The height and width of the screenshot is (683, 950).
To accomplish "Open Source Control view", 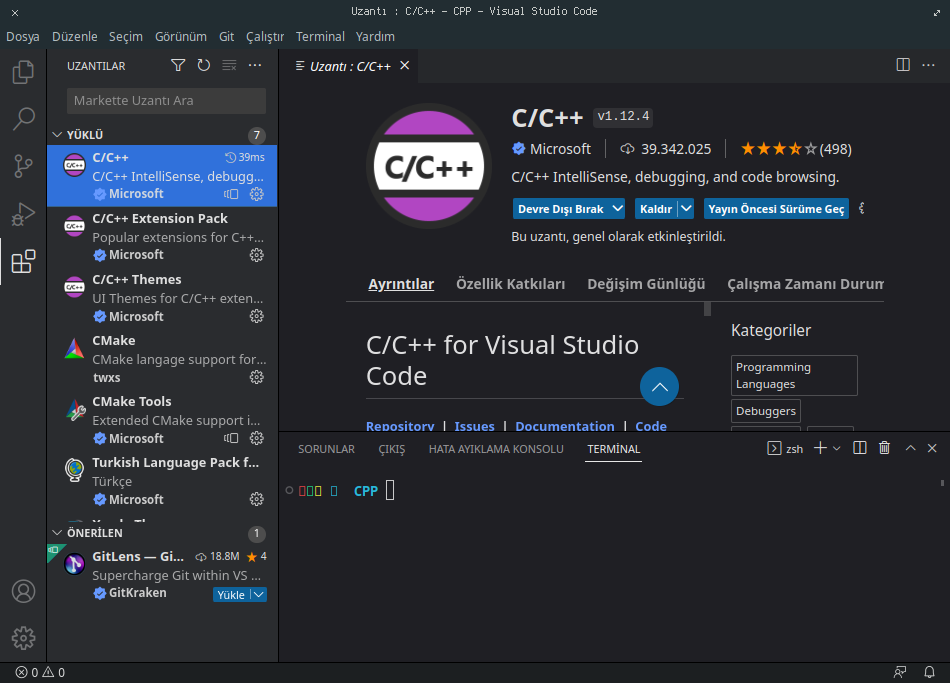I will pos(23,166).
